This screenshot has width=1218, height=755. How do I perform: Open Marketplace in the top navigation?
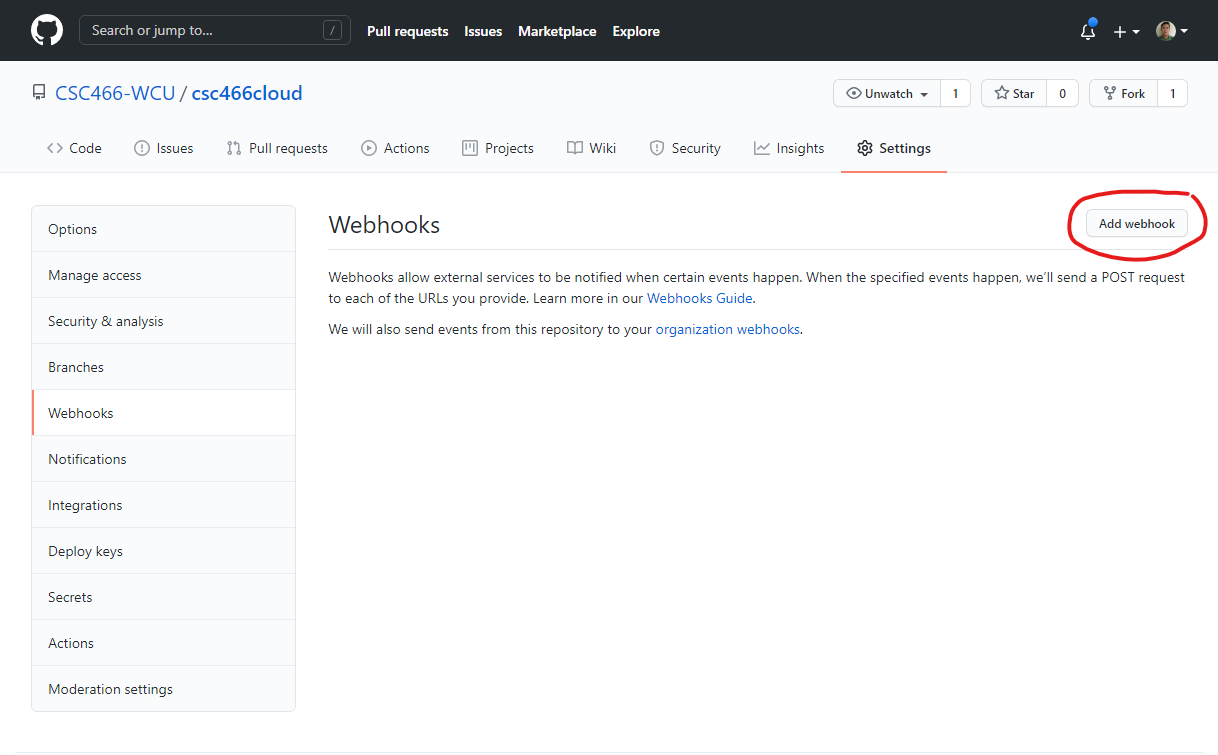pyautogui.click(x=557, y=31)
